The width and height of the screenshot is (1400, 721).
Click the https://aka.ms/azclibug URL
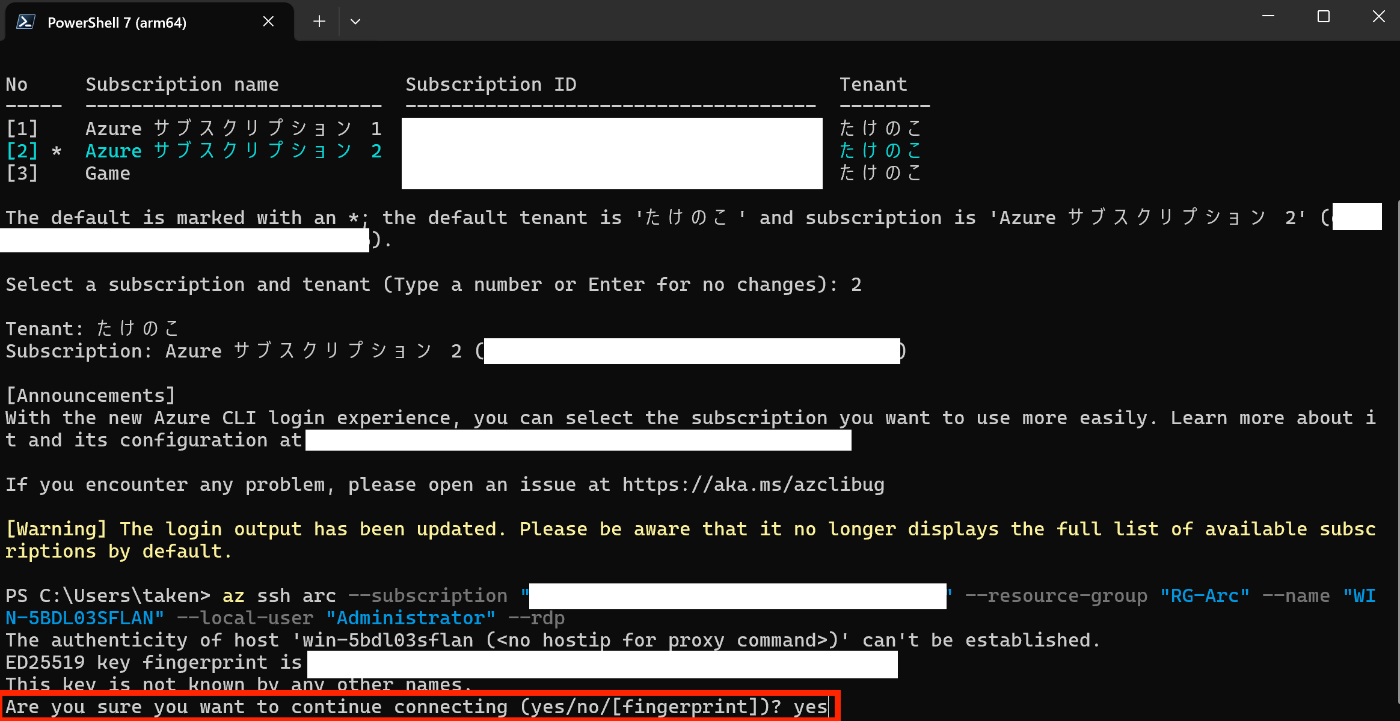753,485
